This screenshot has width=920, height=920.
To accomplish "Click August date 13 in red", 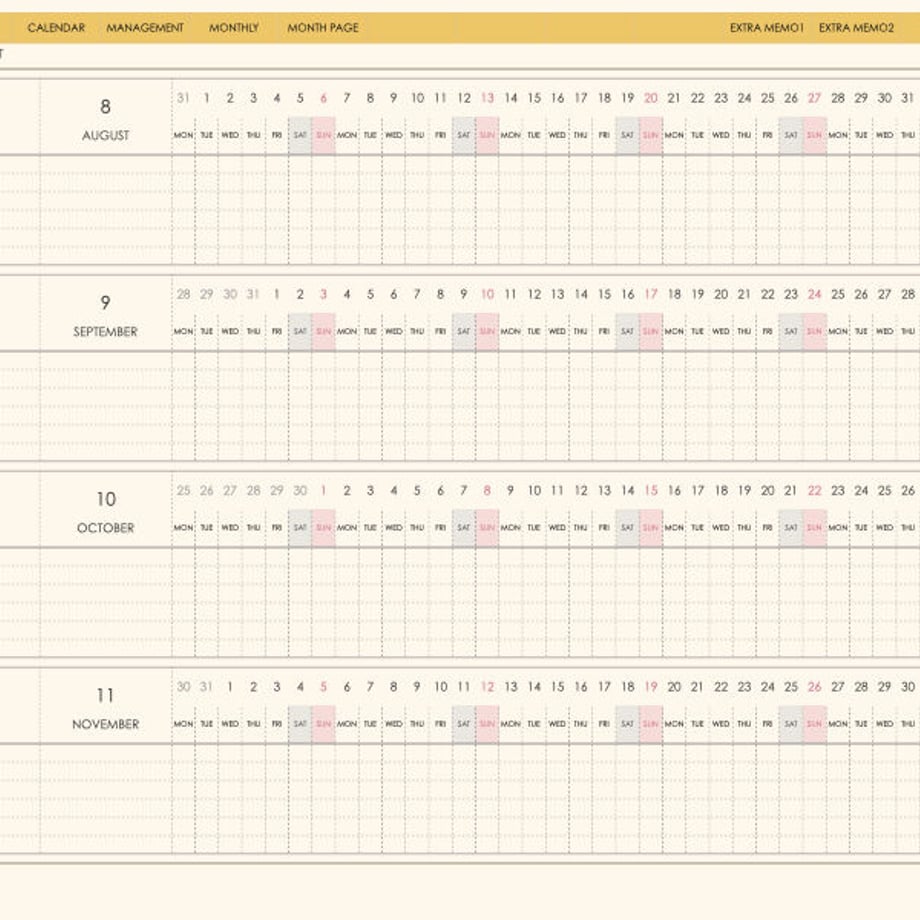I will (487, 98).
